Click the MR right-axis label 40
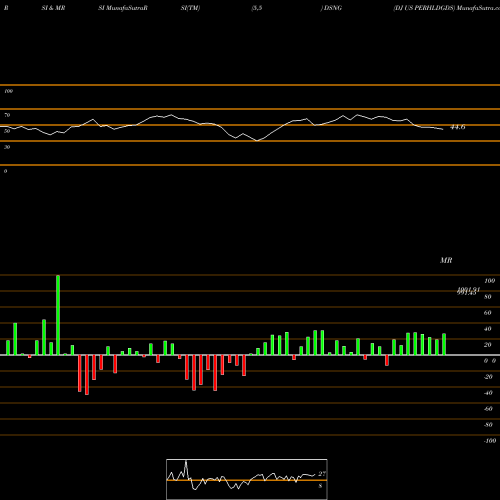Image resolution: width=500 pixels, height=500 pixels. [488, 329]
